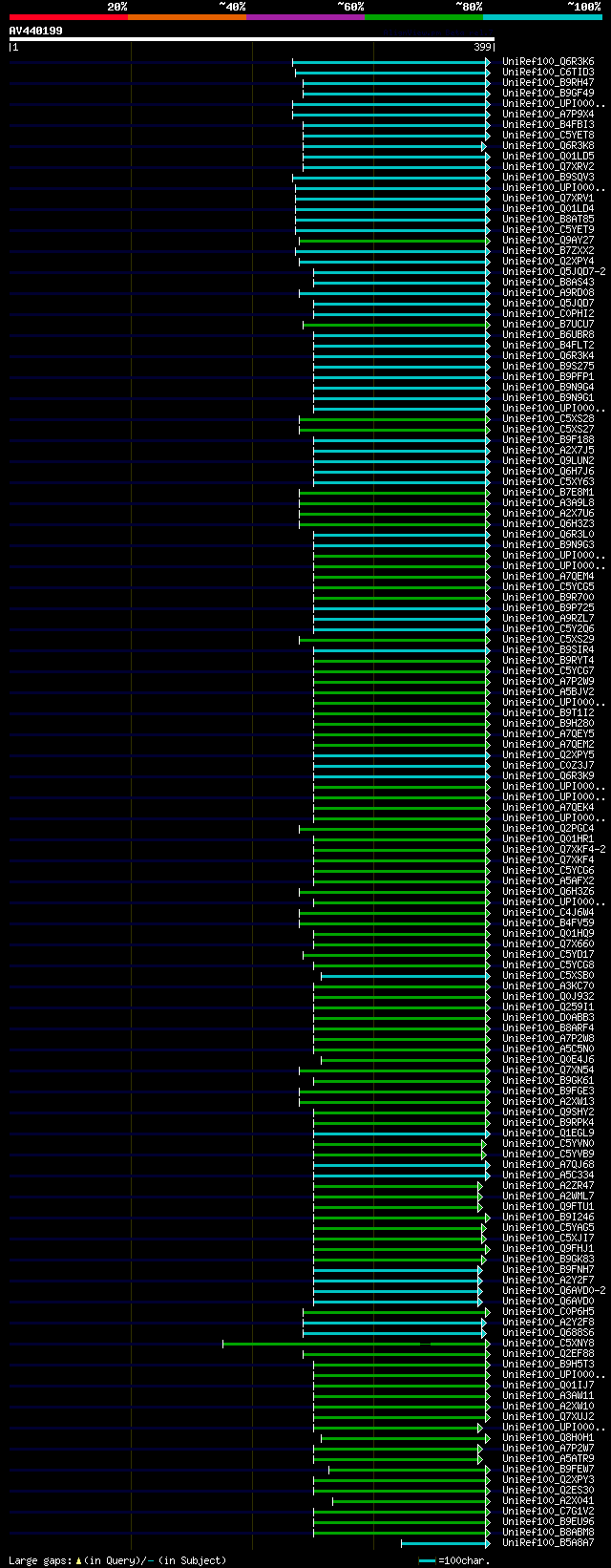Select the UniRef100_C5YET8 label
The image size is (611, 1568).
548,135
